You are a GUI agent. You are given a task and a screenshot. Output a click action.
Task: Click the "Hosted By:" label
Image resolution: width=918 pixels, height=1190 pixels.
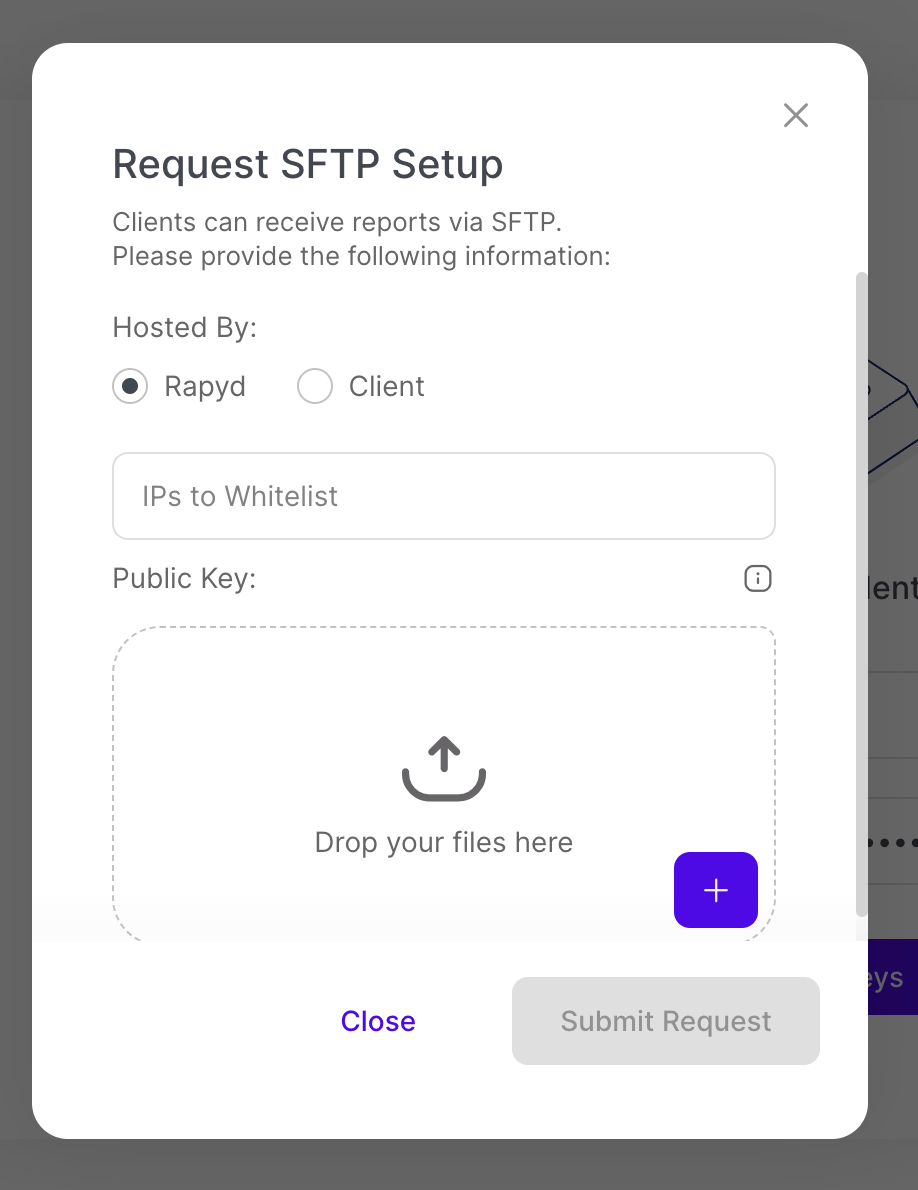(x=184, y=327)
